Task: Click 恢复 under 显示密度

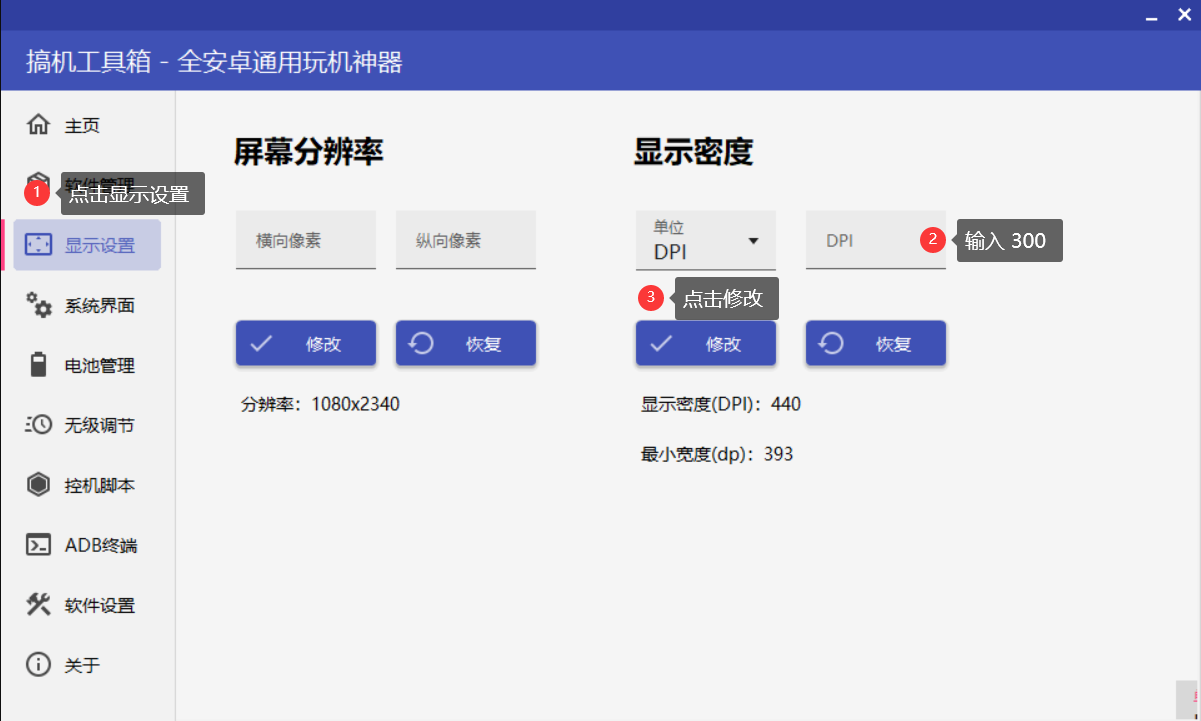Action: (x=876, y=343)
